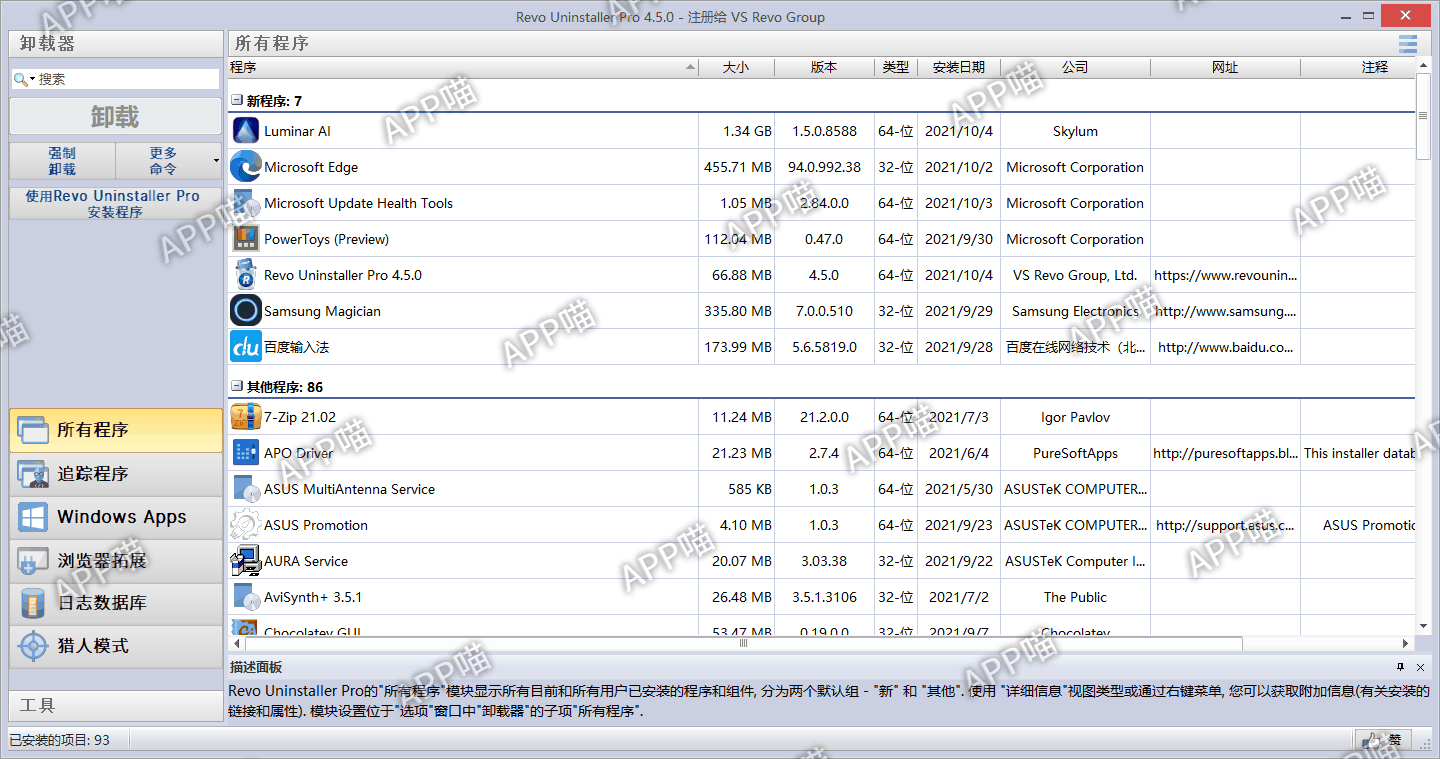This screenshot has width=1440, height=759.
Task: Close the 描述面板 description panel
Action: pyautogui.click(x=1421, y=667)
